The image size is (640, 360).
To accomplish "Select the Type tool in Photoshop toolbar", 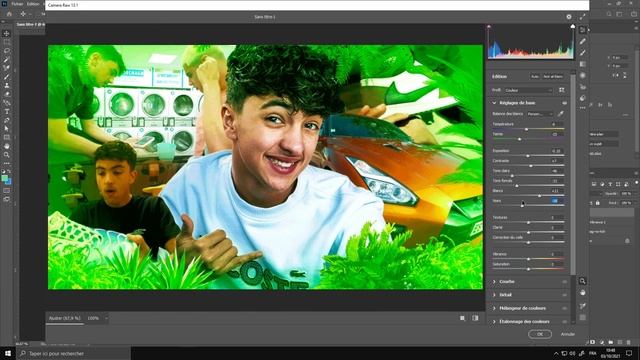I will coord(7,111).
